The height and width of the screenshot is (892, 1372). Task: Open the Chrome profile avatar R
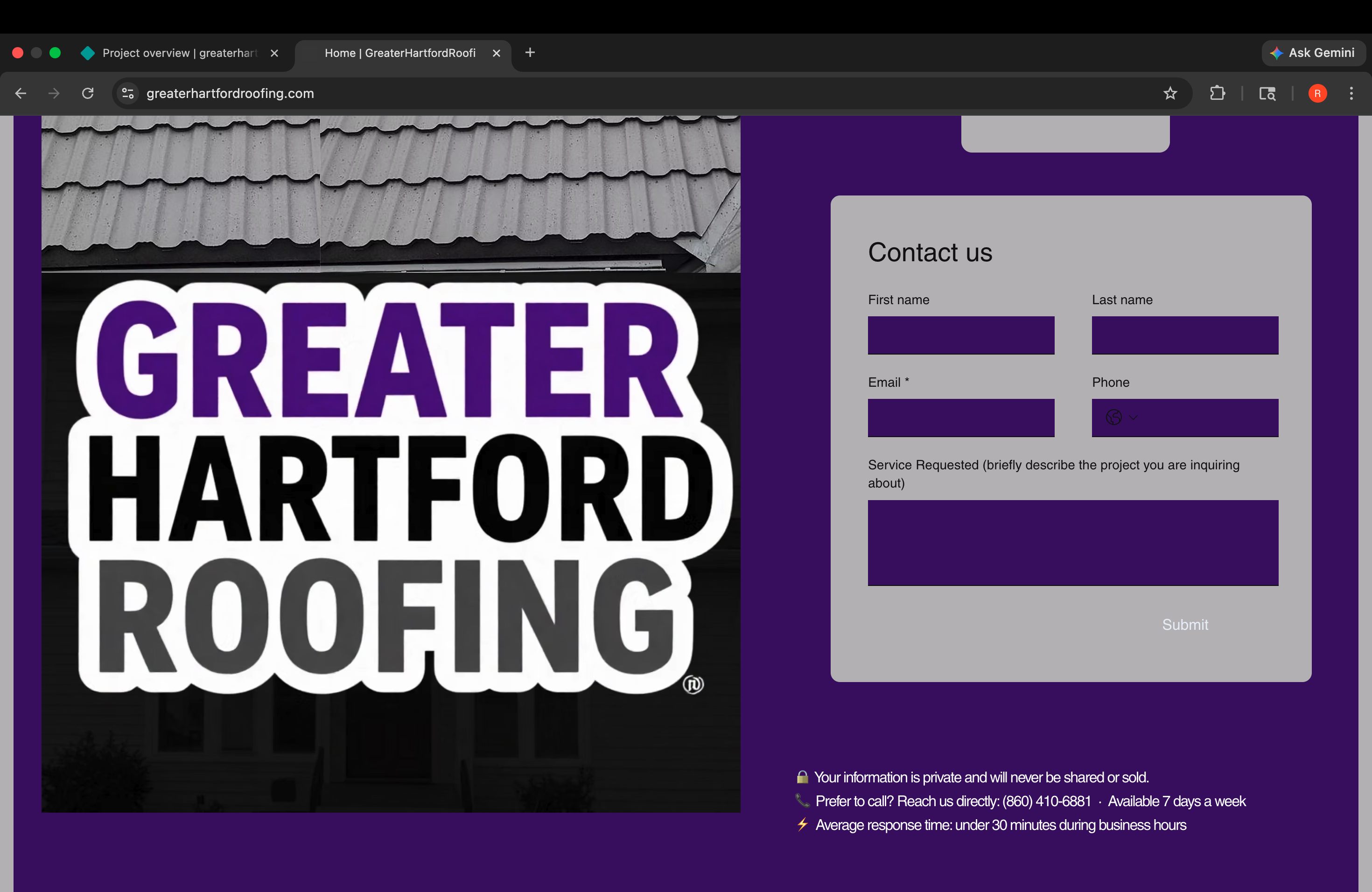tap(1317, 93)
